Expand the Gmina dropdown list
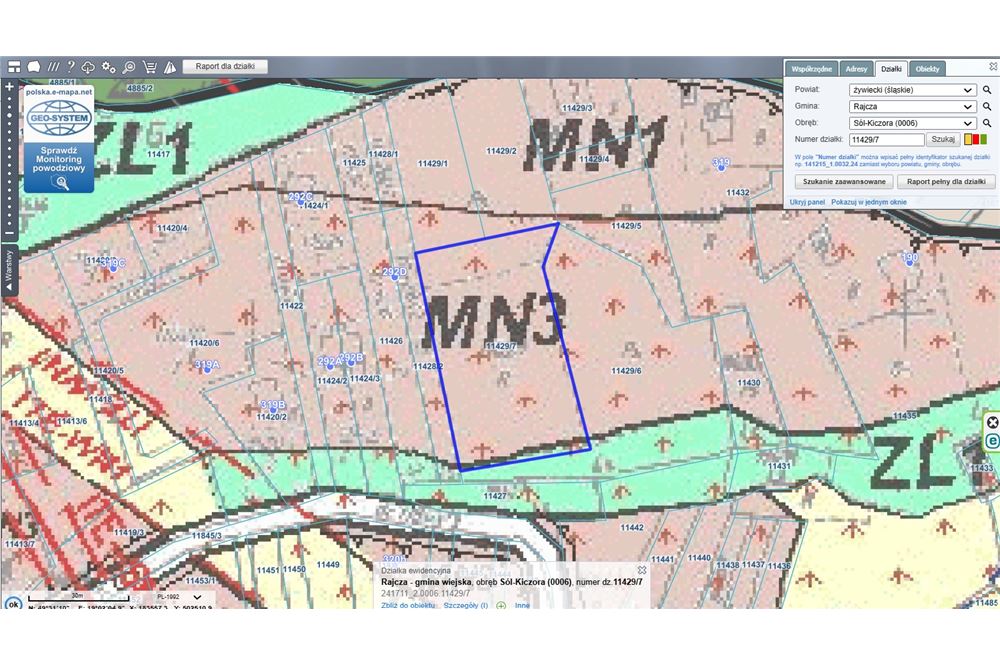 coord(911,106)
